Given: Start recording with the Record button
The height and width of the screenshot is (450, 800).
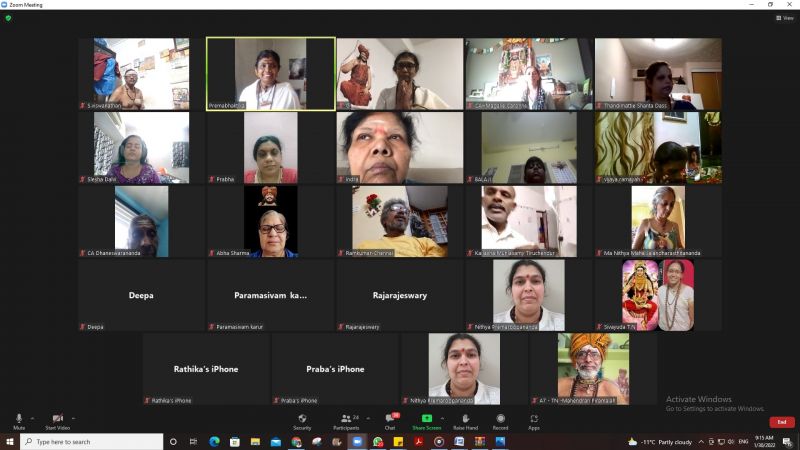Looking at the screenshot, I should click(501, 421).
